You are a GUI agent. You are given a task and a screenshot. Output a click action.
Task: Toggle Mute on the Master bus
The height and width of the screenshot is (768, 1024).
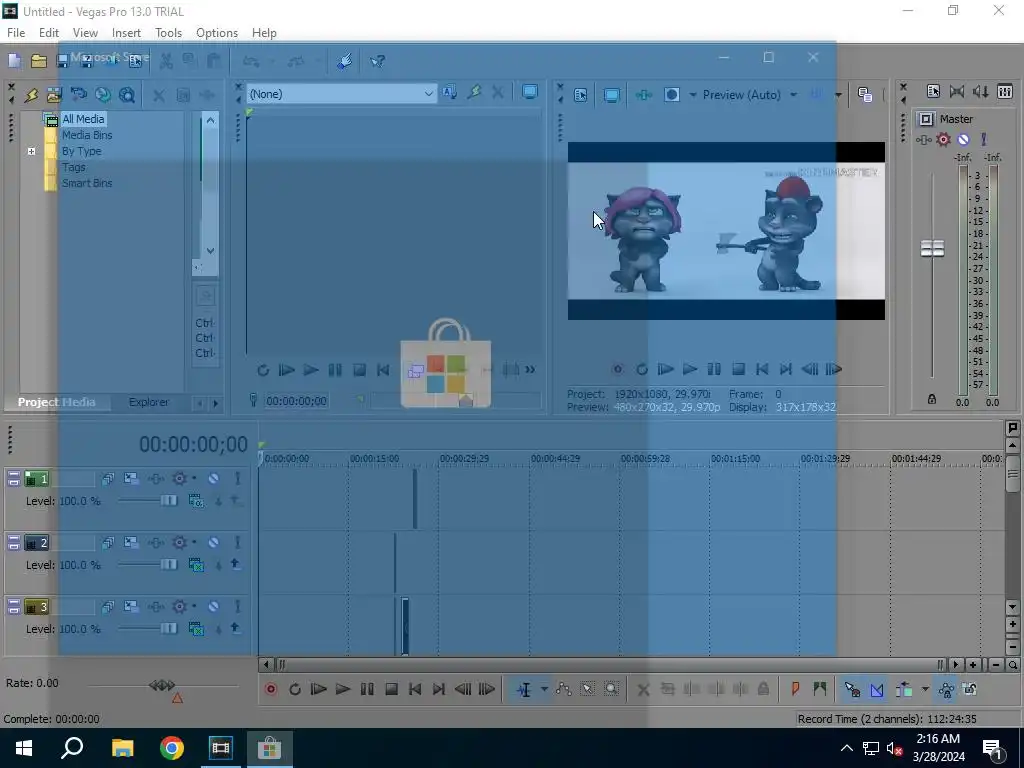[963, 139]
